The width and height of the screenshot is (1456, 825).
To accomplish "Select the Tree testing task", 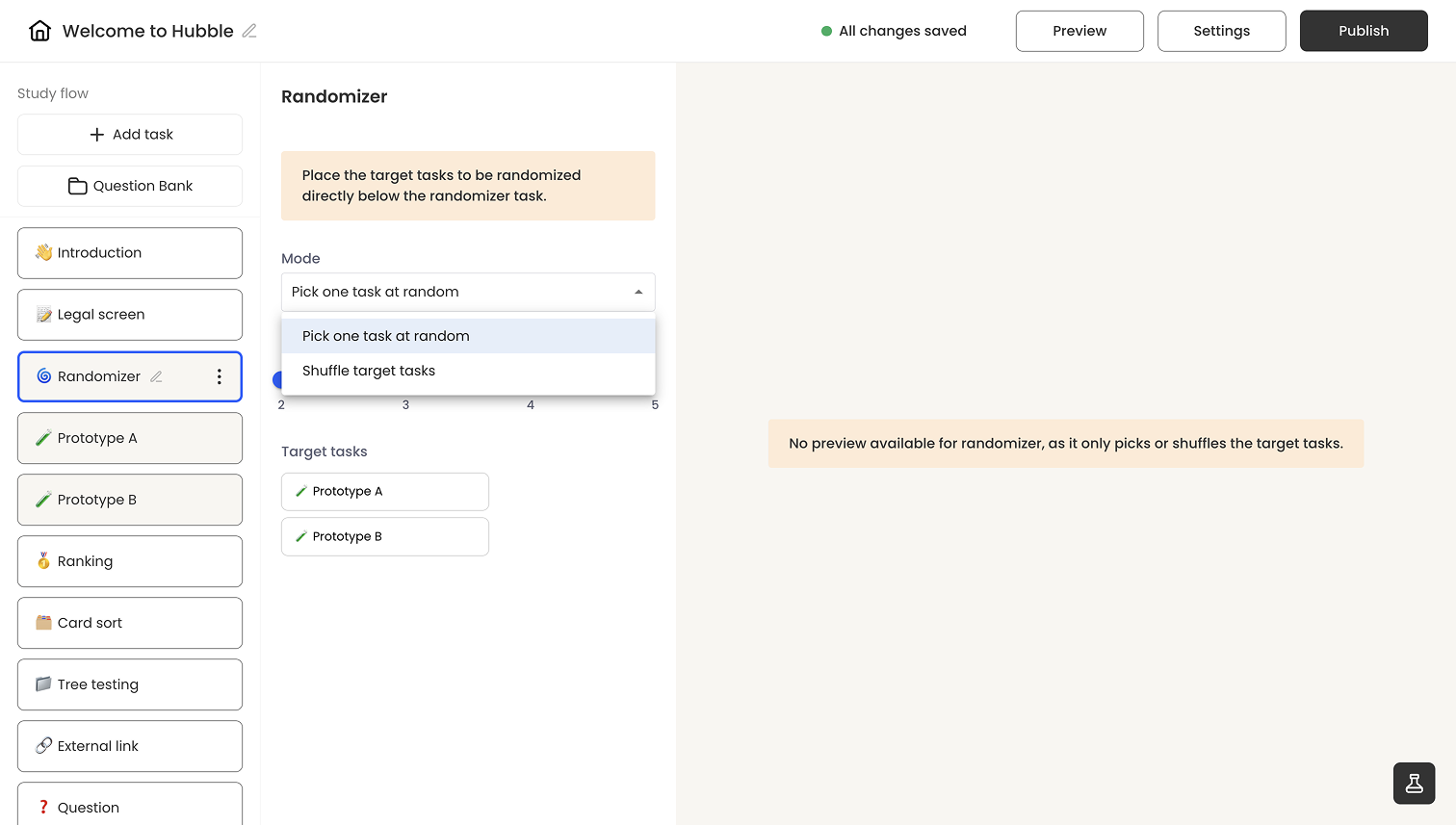I will (130, 684).
